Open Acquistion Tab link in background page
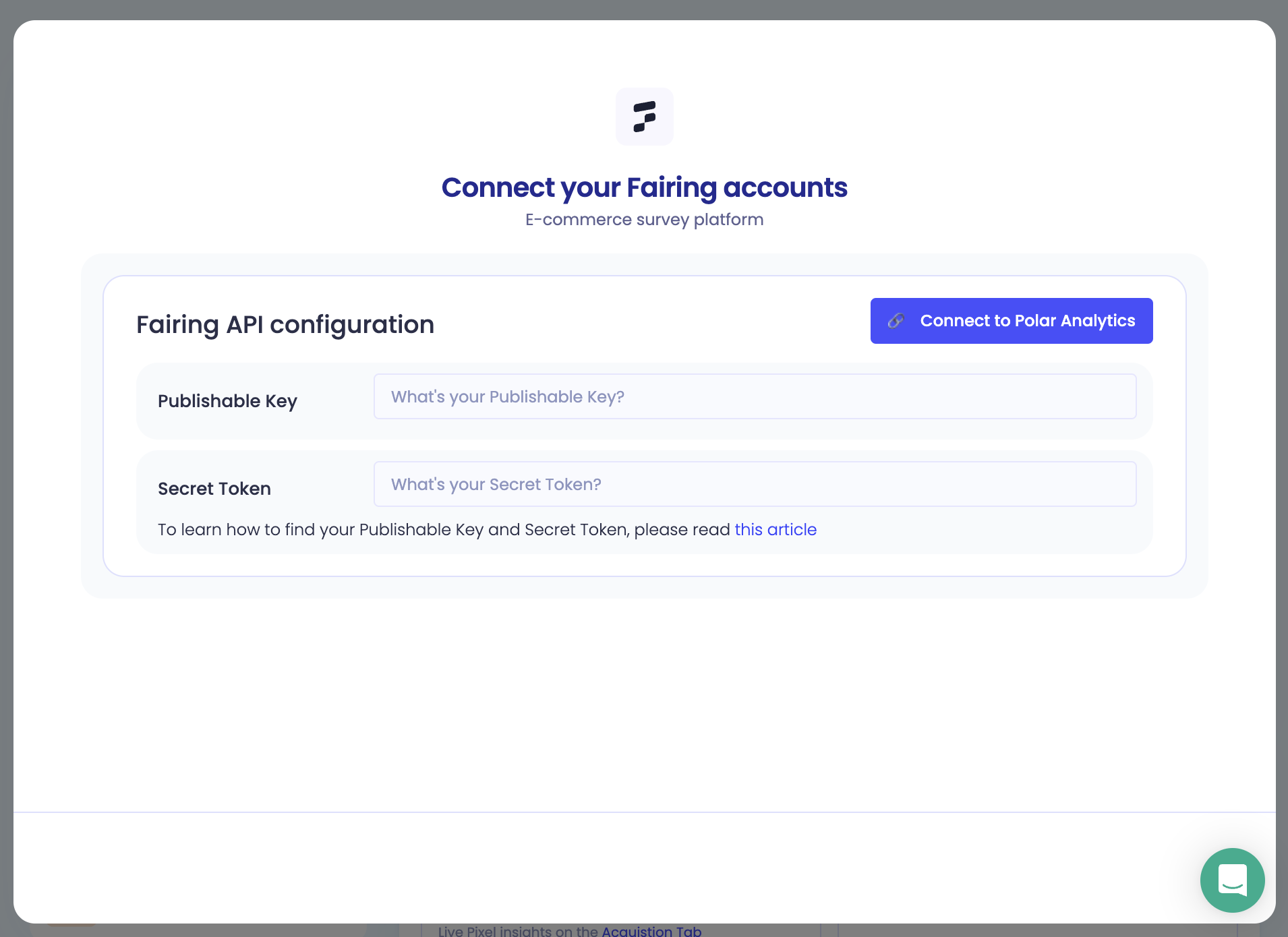This screenshot has width=1288, height=937. click(651, 931)
